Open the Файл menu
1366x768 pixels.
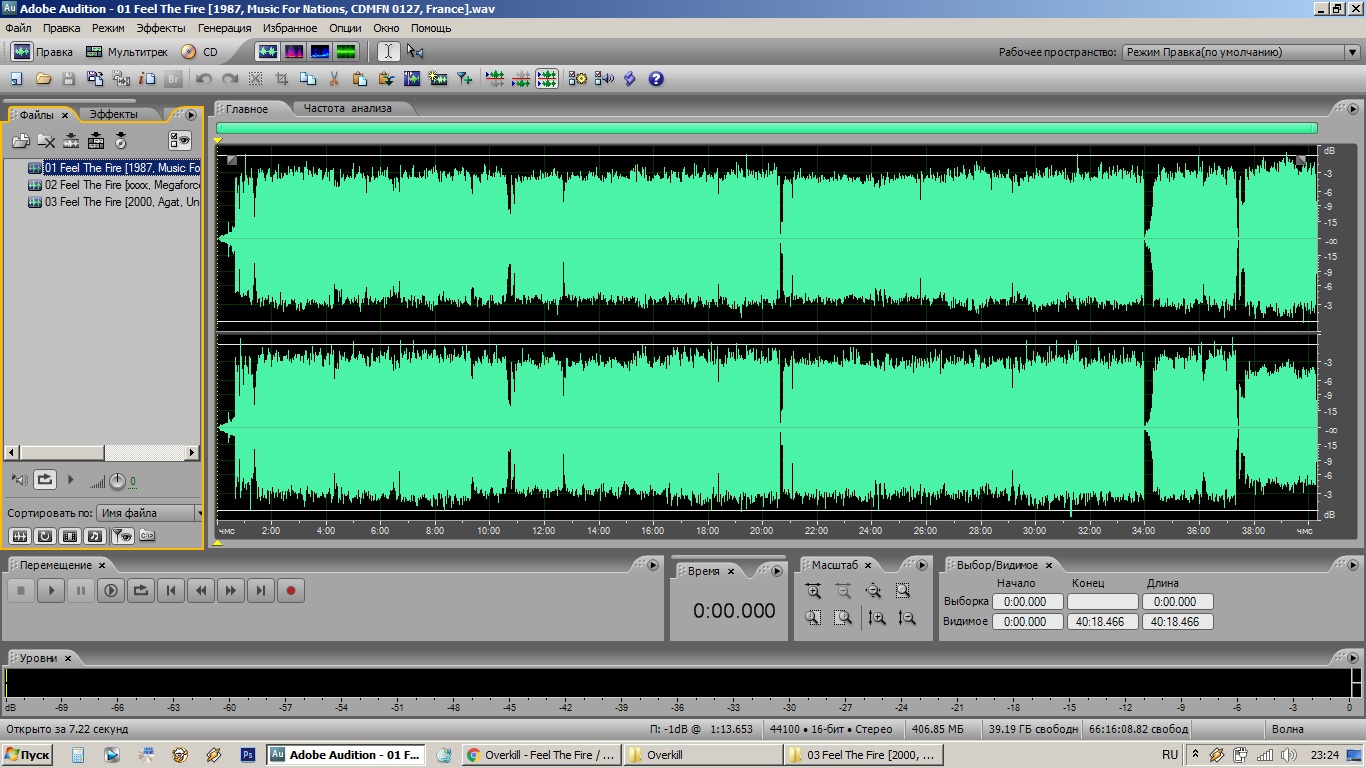[x=18, y=28]
